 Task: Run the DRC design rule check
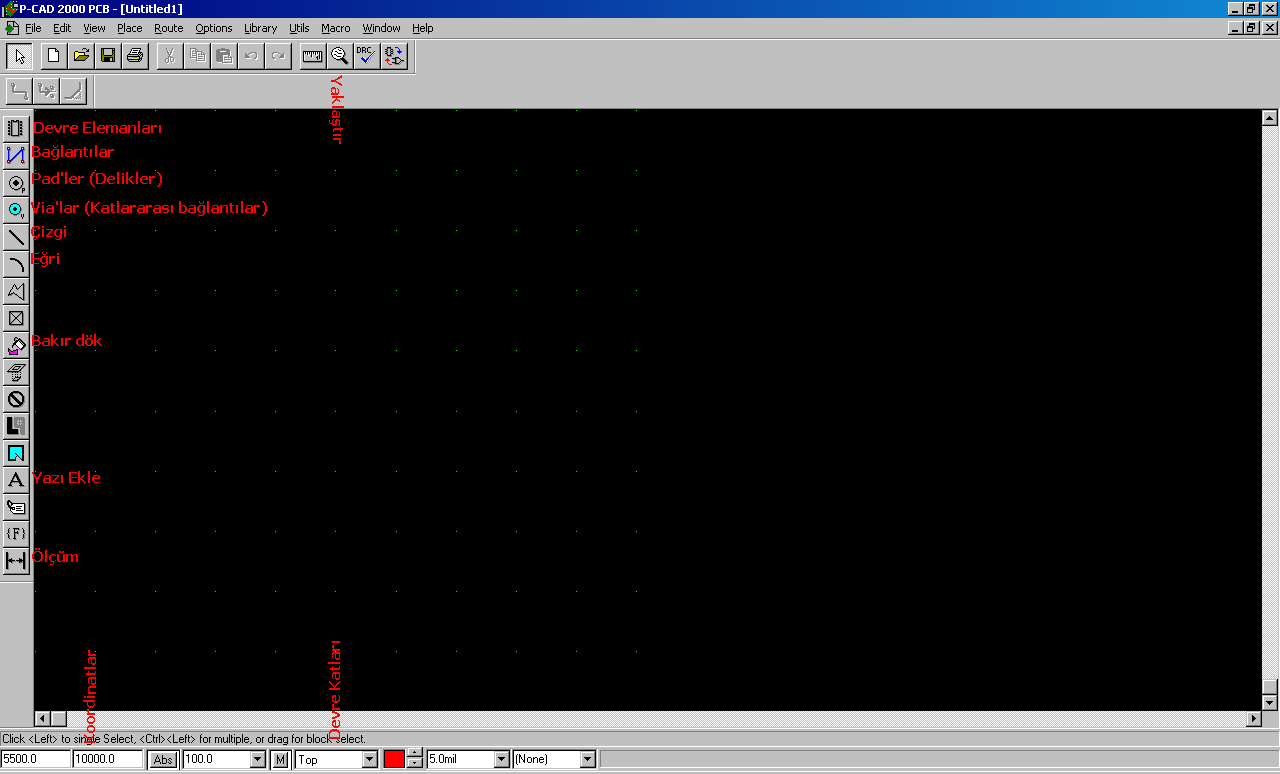(x=367, y=56)
